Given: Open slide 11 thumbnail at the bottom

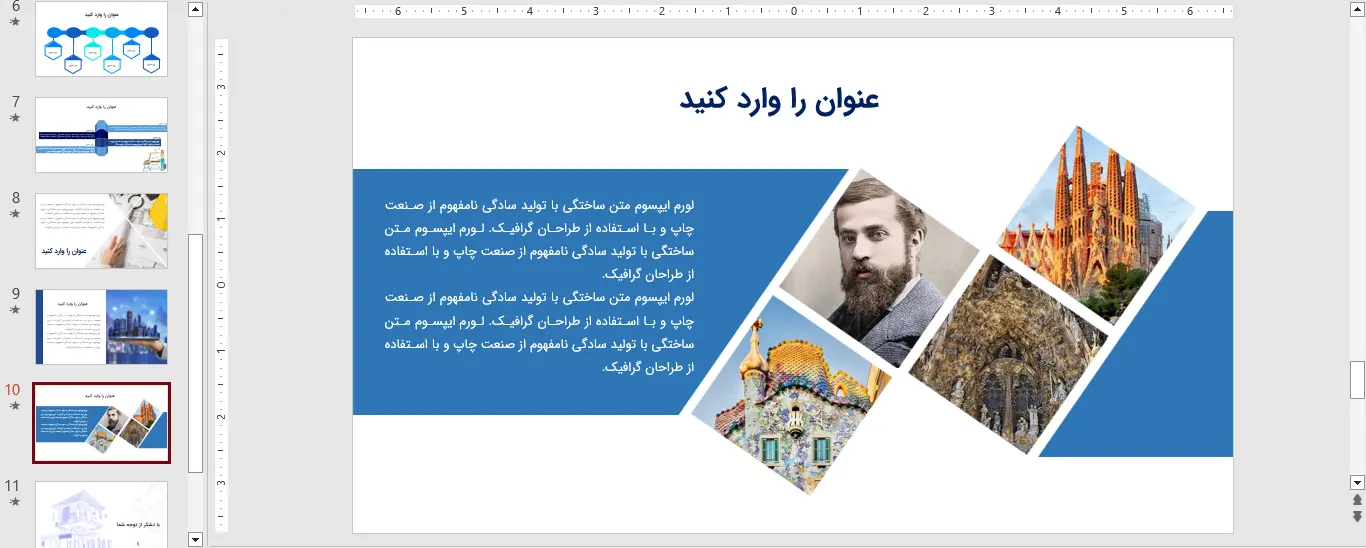Looking at the screenshot, I should [x=102, y=515].
